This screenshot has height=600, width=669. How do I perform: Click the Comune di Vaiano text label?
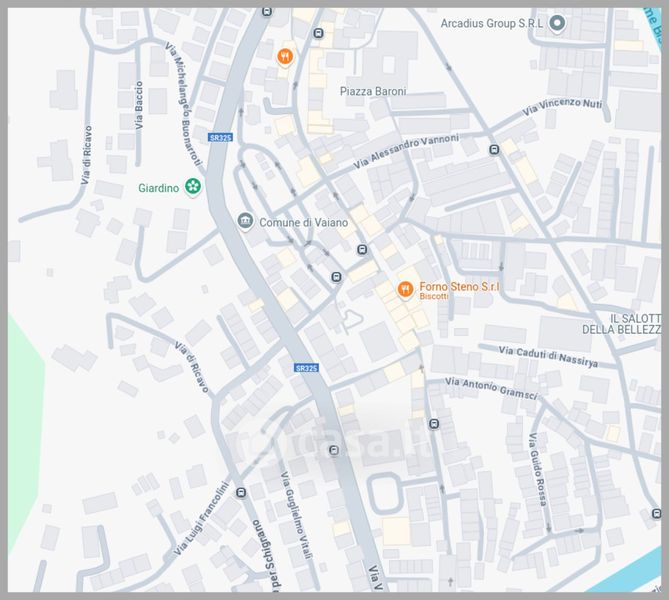pyautogui.click(x=304, y=222)
